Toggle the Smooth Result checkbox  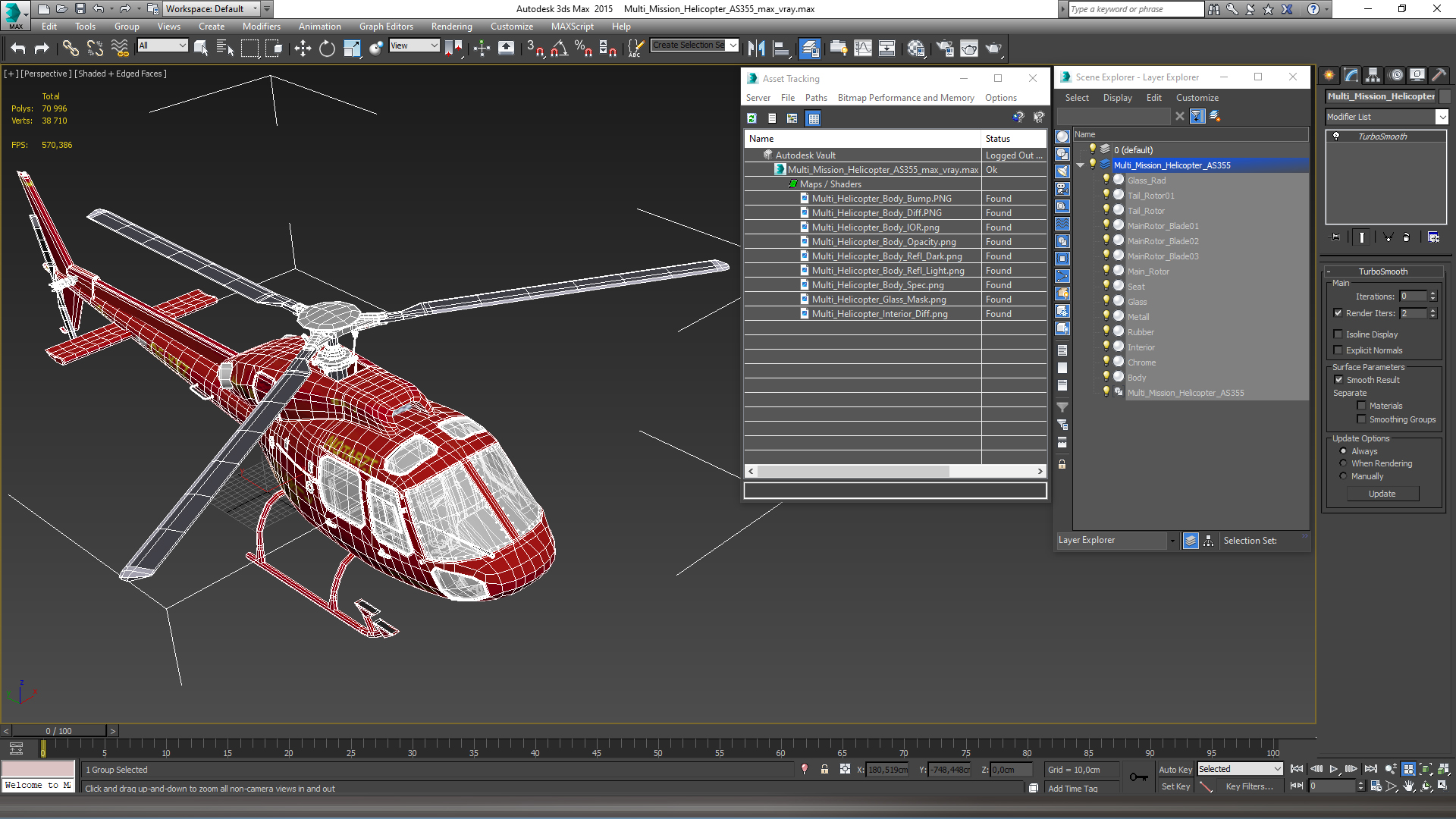(x=1338, y=380)
